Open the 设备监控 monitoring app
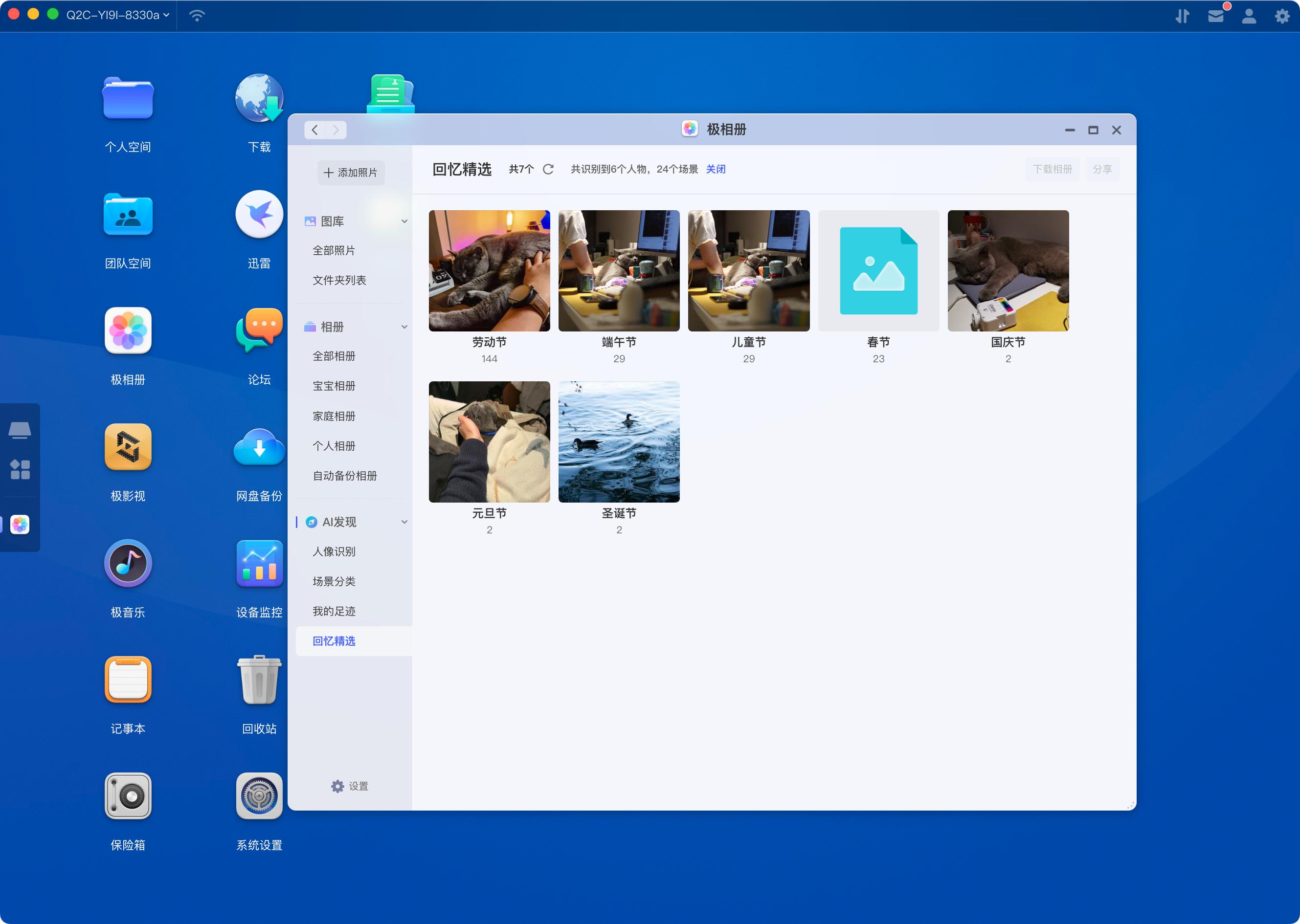The height and width of the screenshot is (924, 1300). coord(259,563)
